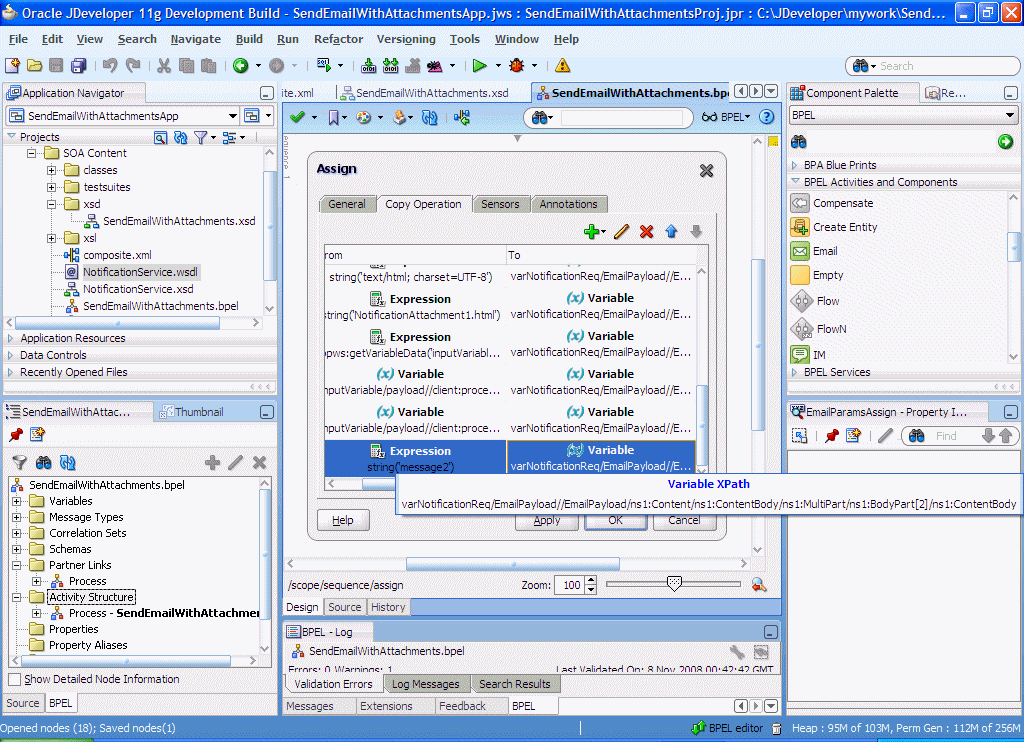The width and height of the screenshot is (1024, 742).
Task: Increase zoom value with stepper up arrow
Action: pyautogui.click(x=591, y=580)
